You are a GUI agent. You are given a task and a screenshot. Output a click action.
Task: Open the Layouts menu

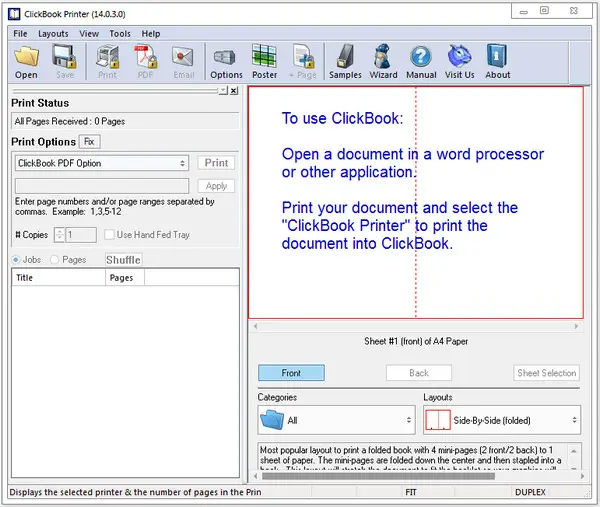[x=53, y=34]
